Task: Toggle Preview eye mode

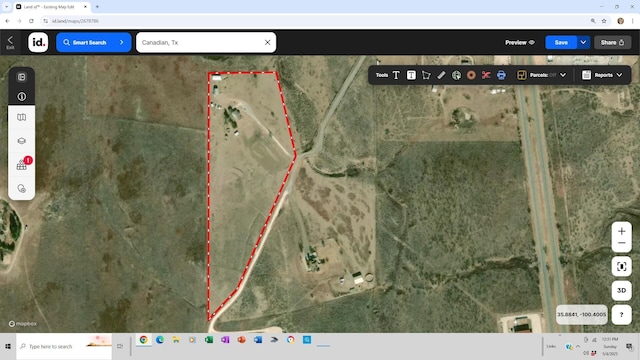Action: [x=520, y=42]
